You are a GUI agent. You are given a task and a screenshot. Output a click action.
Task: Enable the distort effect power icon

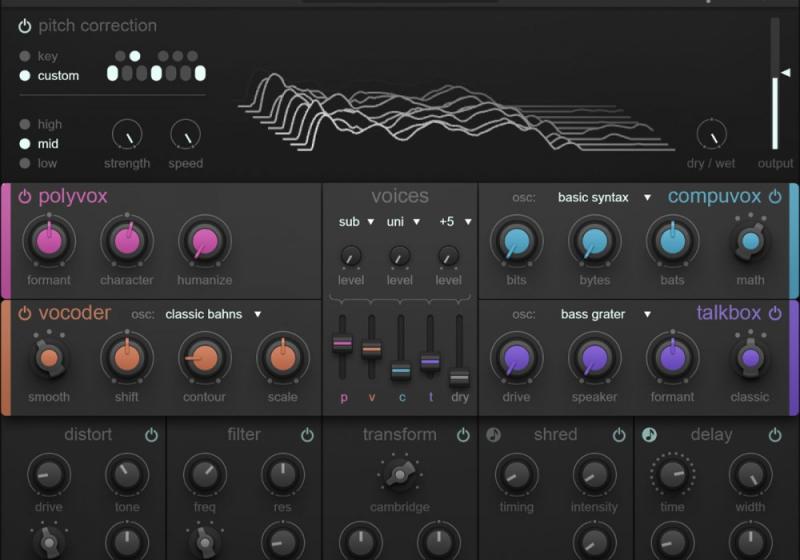(151, 435)
